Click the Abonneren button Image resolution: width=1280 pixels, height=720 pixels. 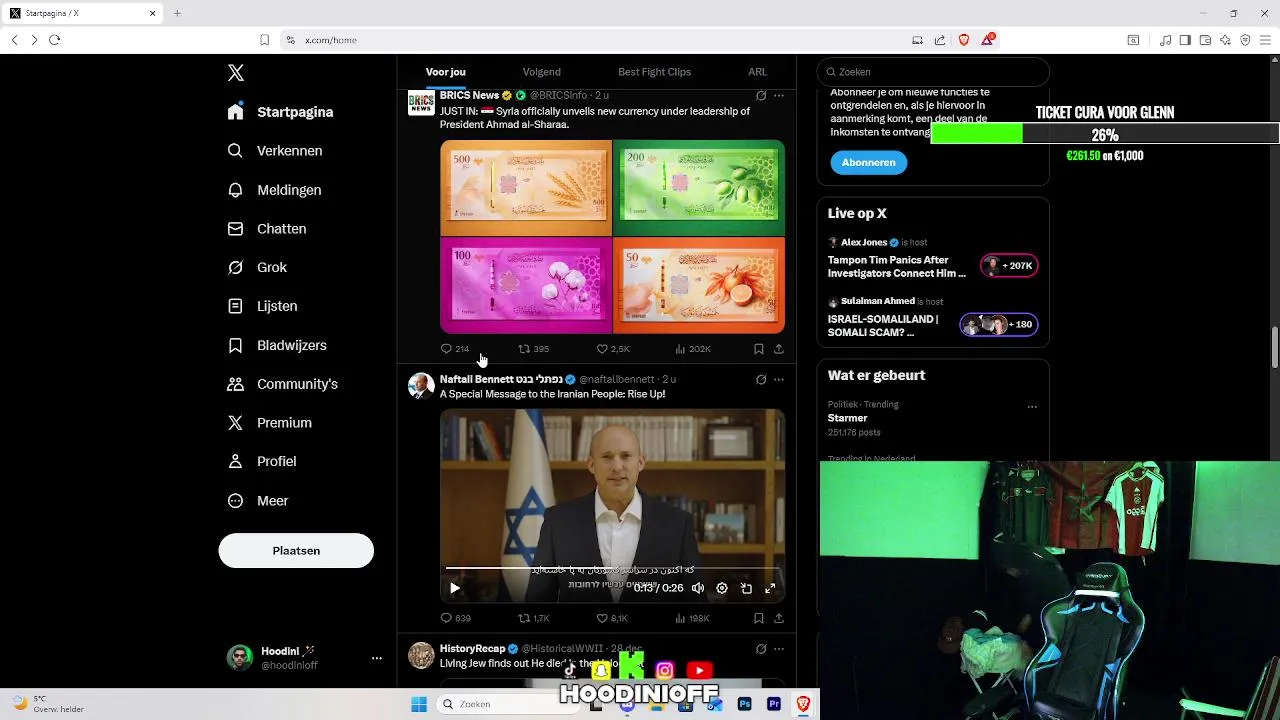(x=868, y=162)
